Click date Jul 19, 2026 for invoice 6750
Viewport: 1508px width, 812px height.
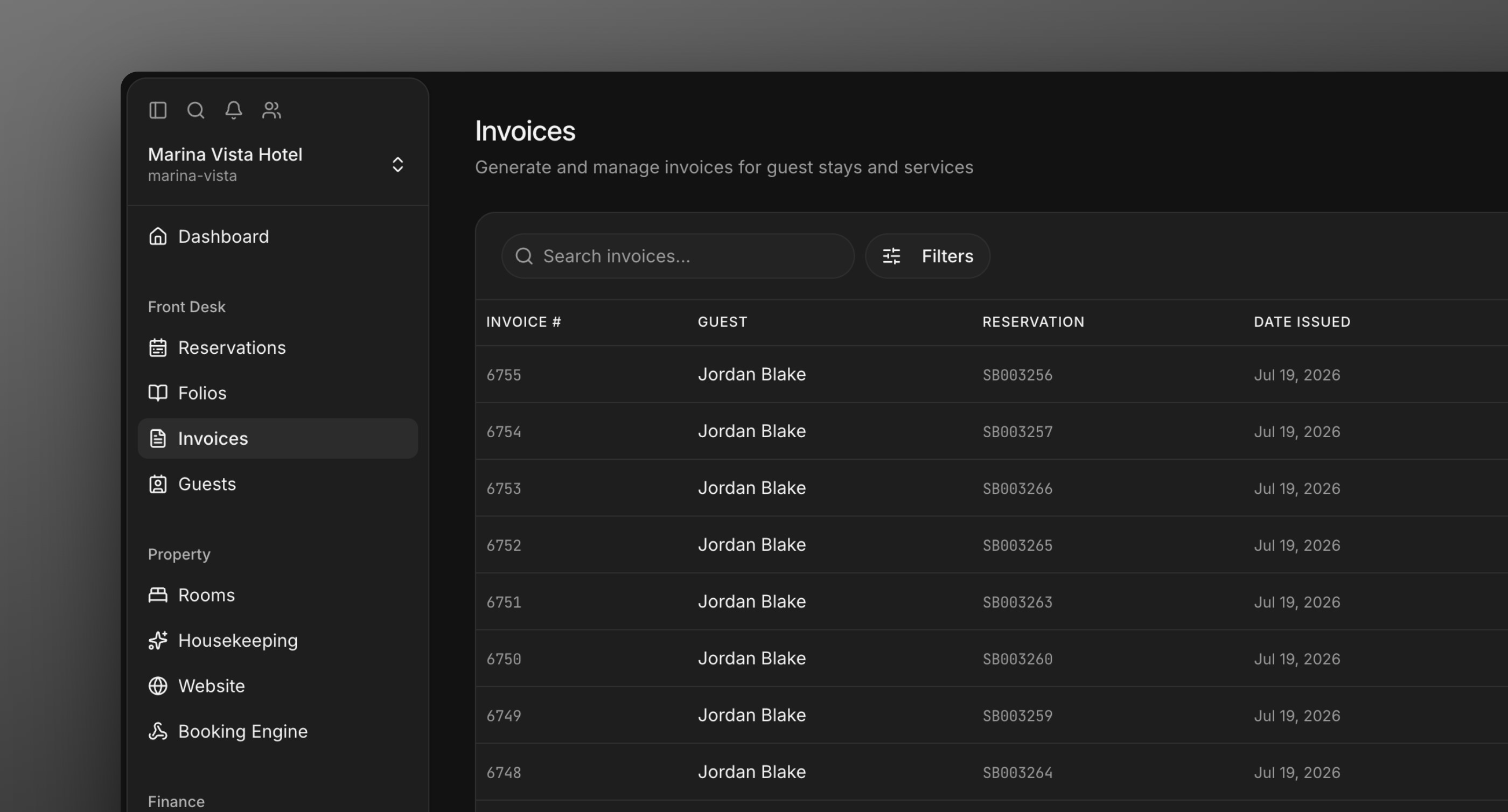click(x=1297, y=659)
